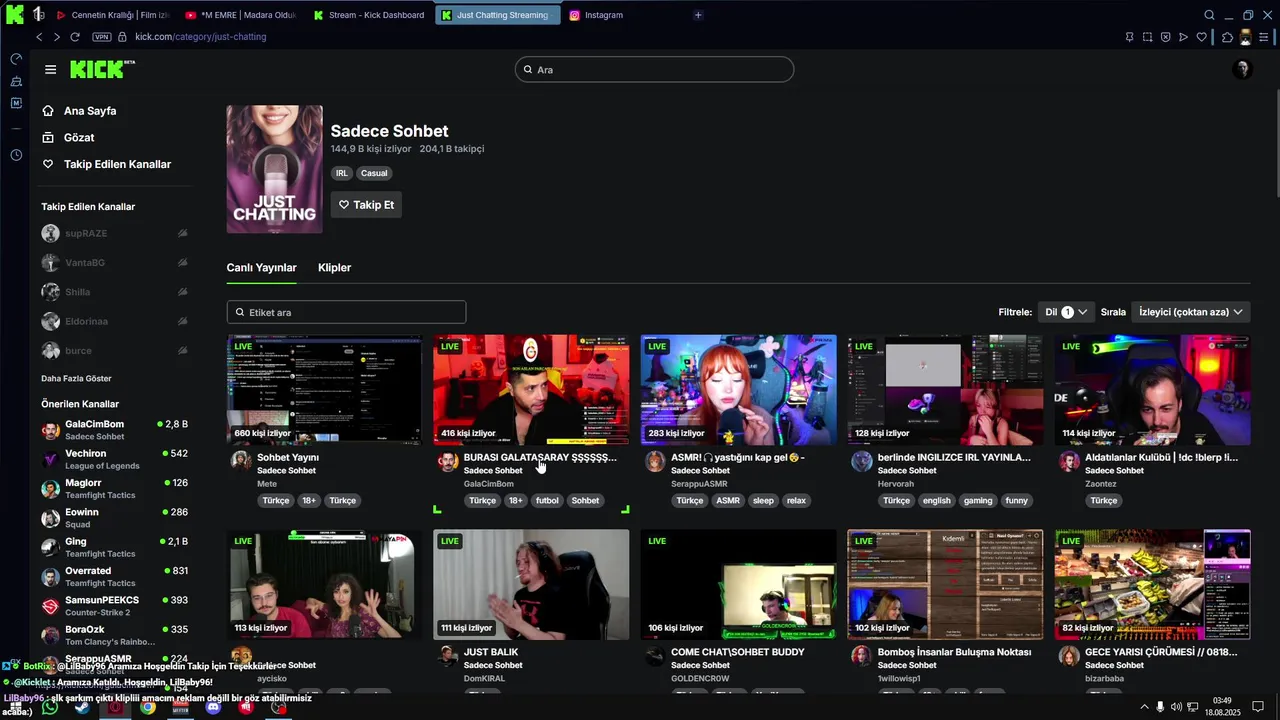
Task: Switch to Canlı Yayınlar tab
Action: coord(261,268)
